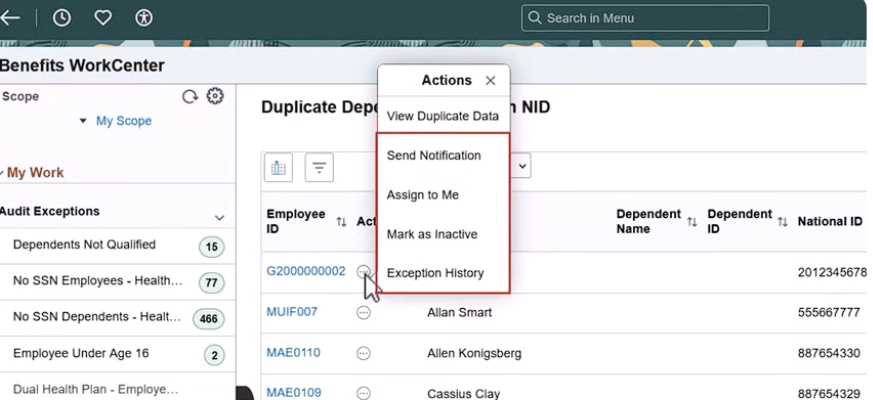Image resolution: width=873 pixels, height=400 pixels.
Task: Click the back arrow icon
Action: (x=9, y=18)
